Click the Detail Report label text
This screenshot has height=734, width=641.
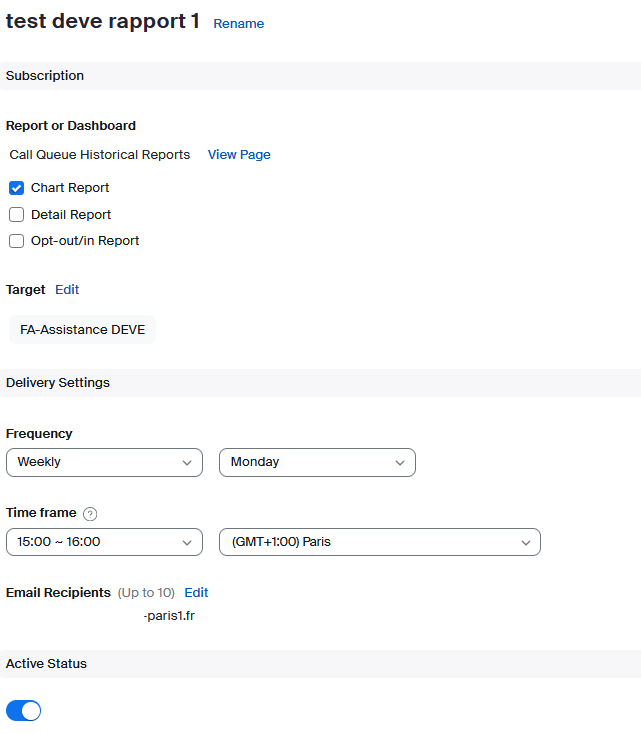[71, 215]
